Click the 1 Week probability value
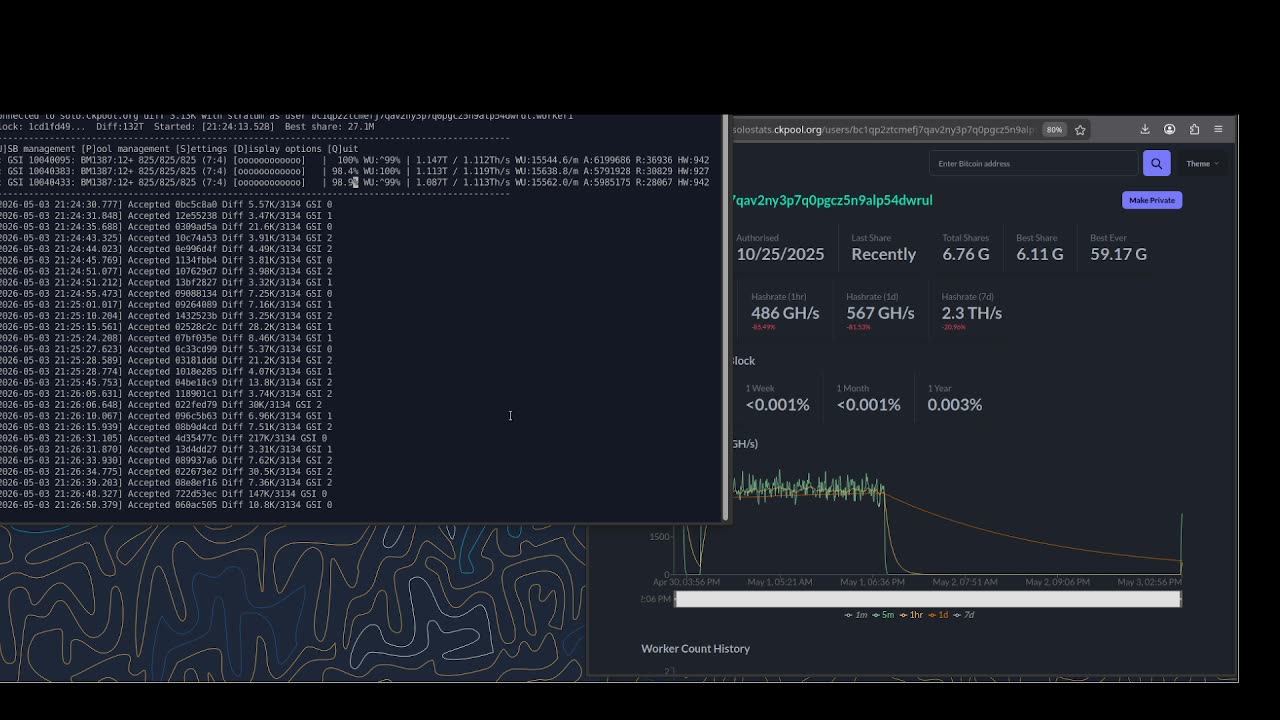Viewport: 1280px width, 720px height. coord(777,404)
